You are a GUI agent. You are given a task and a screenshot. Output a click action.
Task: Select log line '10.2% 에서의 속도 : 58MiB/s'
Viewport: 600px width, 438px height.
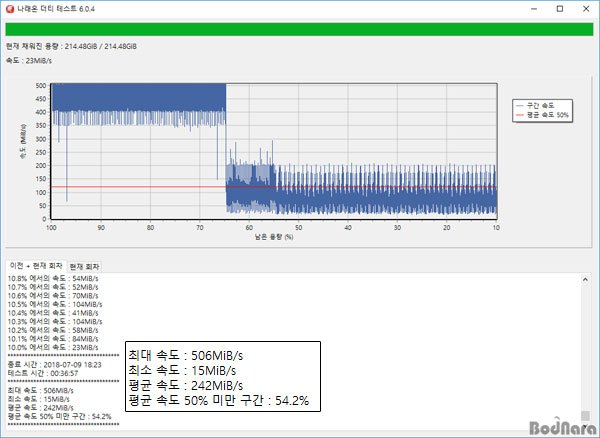[53, 330]
